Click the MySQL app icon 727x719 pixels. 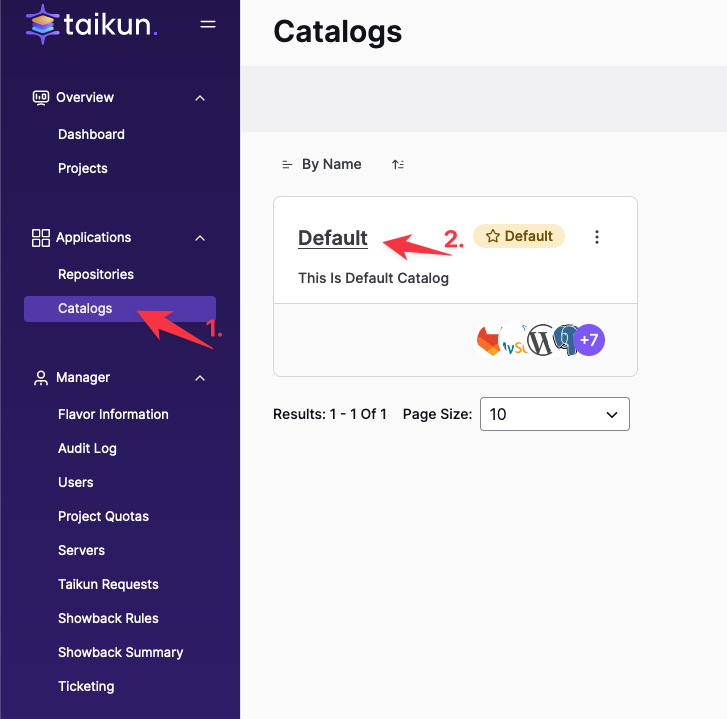(x=515, y=342)
